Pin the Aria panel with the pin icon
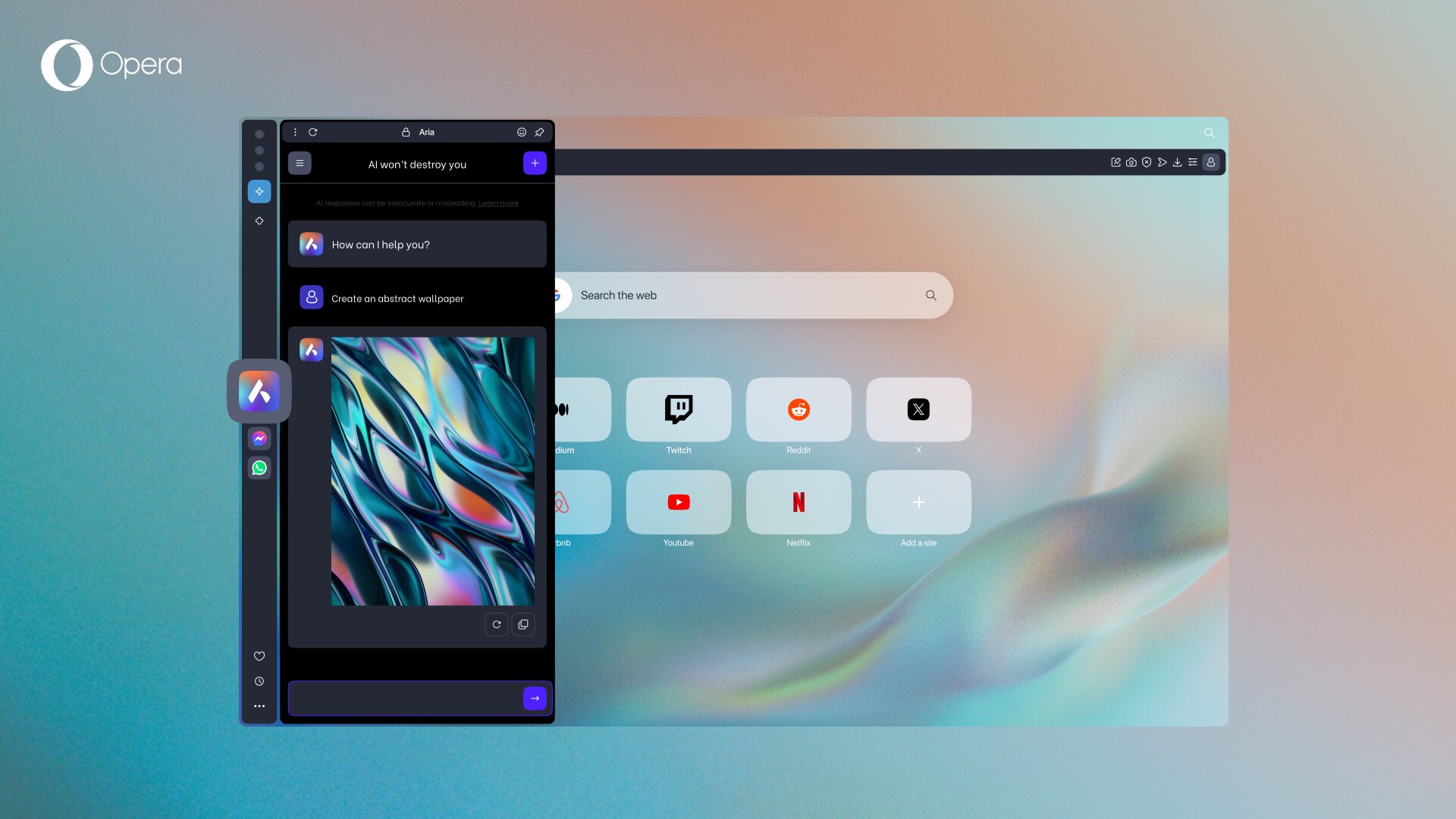The image size is (1456, 819). (539, 132)
